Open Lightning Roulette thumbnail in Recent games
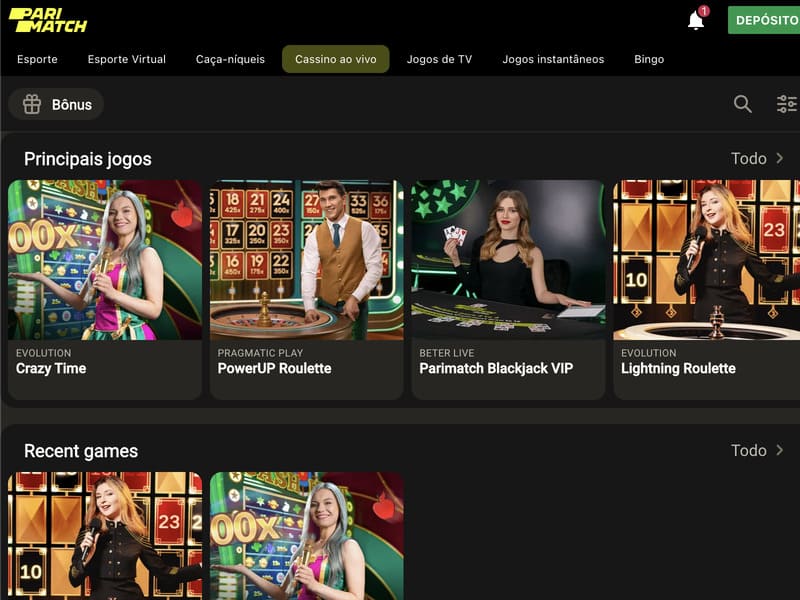Screen dimensions: 800x600 tap(105, 536)
